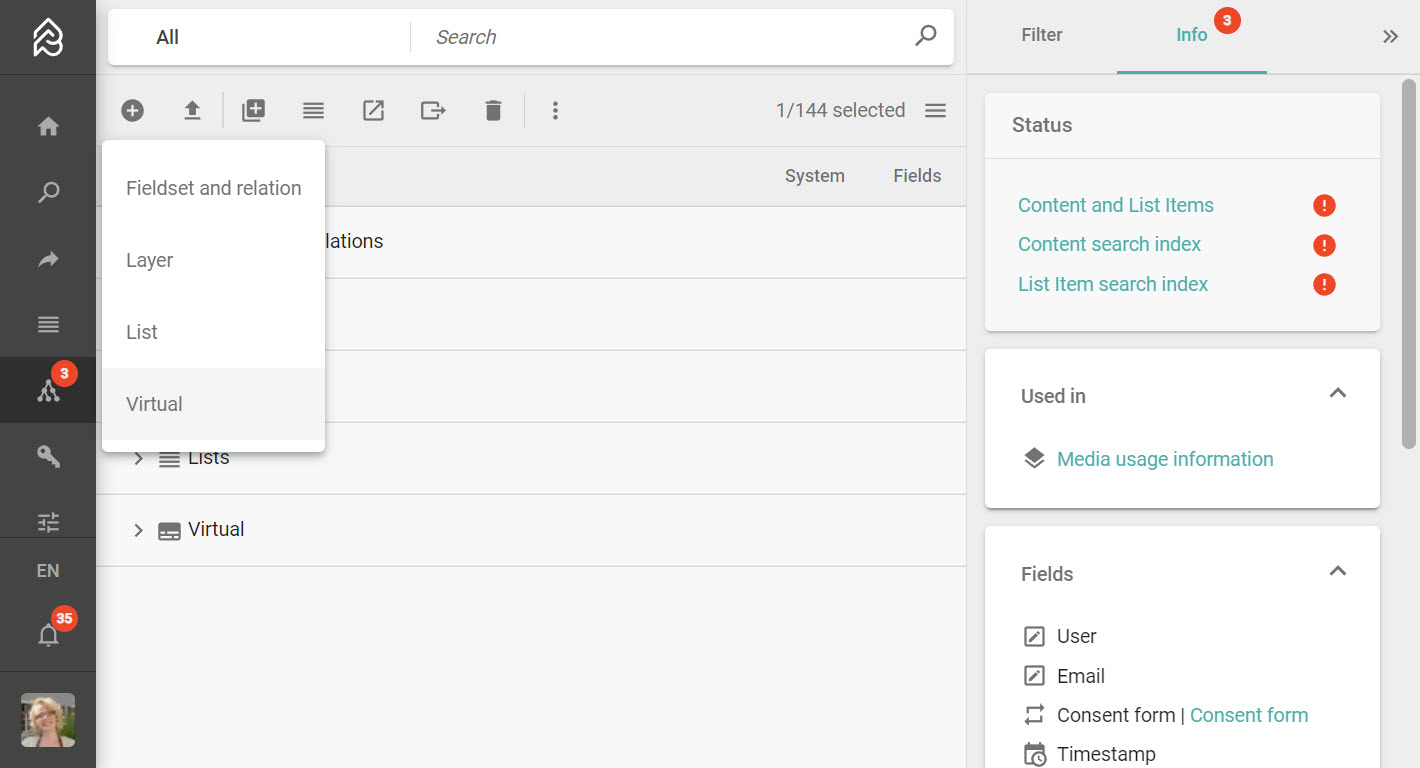The height and width of the screenshot is (768, 1420).
Task: Open the user profile avatar
Action: coord(48,720)
